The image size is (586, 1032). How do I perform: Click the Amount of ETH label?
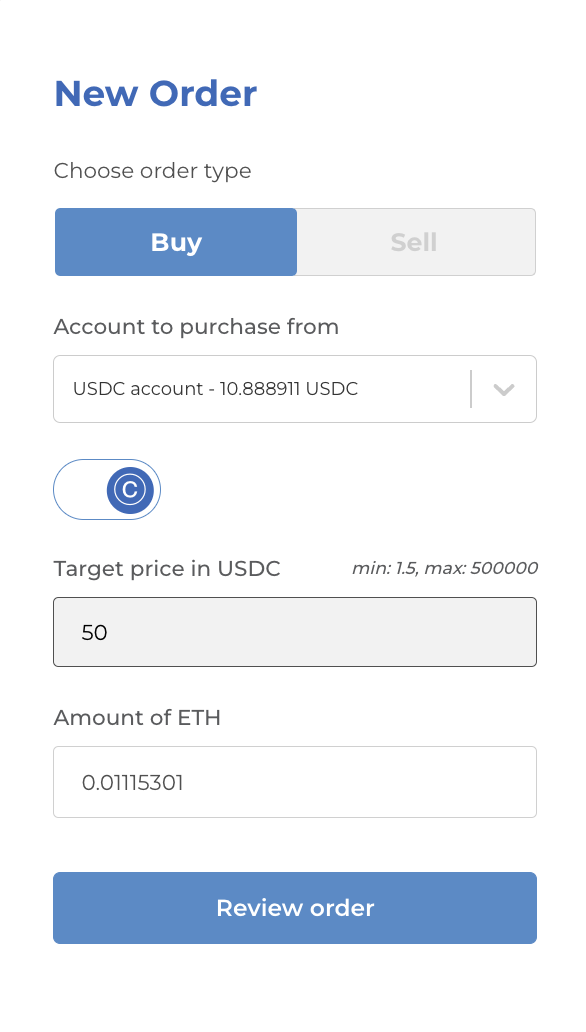point(137,717)
